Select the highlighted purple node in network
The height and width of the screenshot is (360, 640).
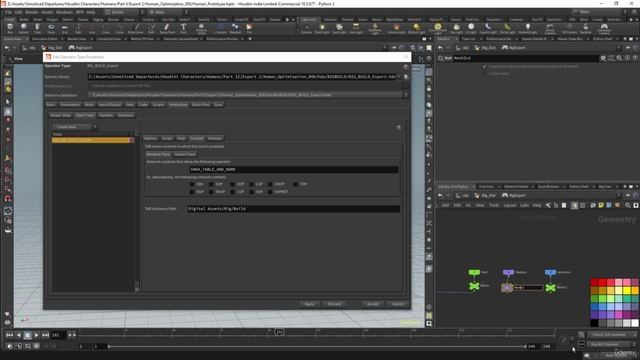pyautogui.click(x=507, y=288)
